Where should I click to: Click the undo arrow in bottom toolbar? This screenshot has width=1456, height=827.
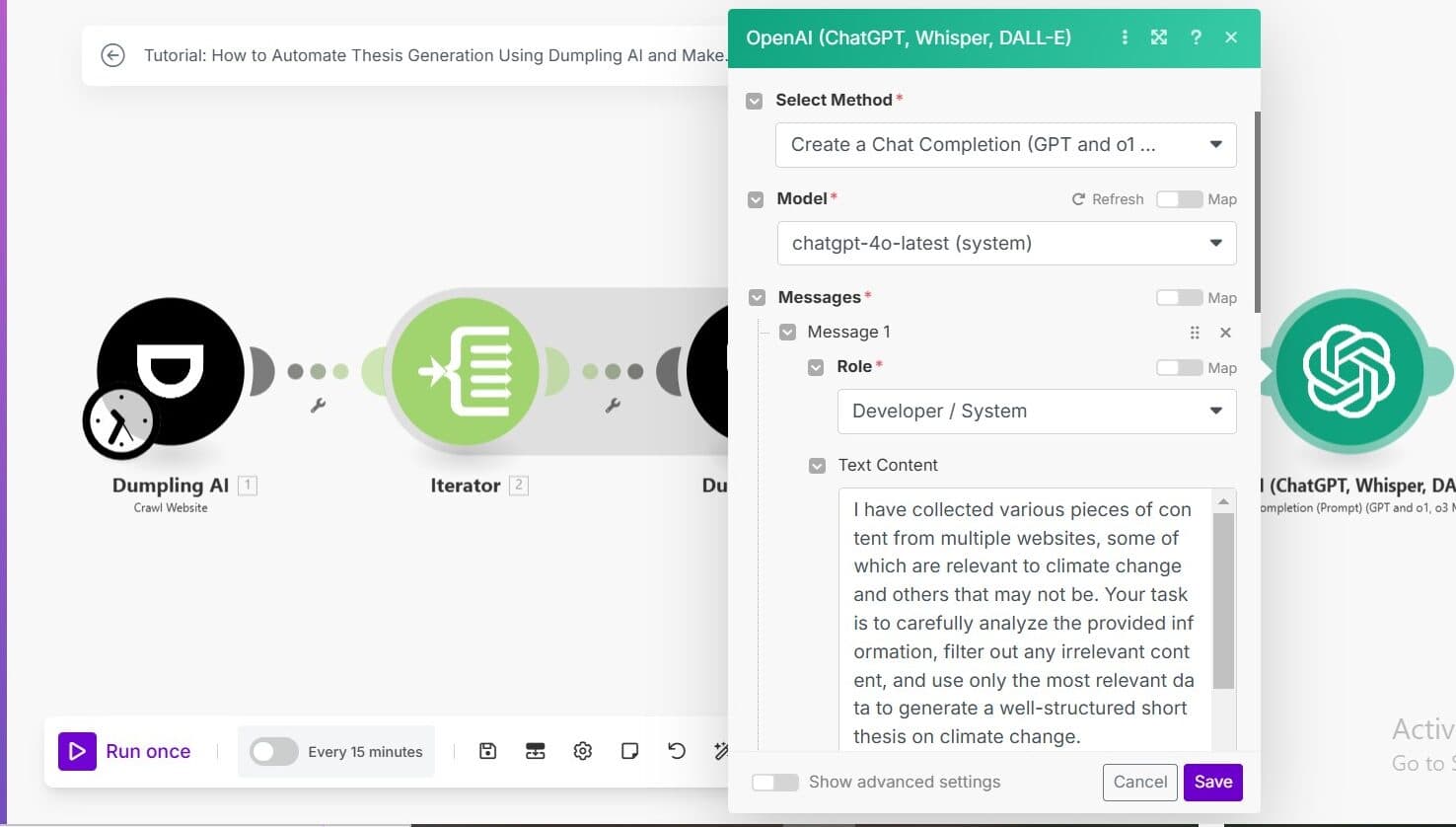coord(677,751)
